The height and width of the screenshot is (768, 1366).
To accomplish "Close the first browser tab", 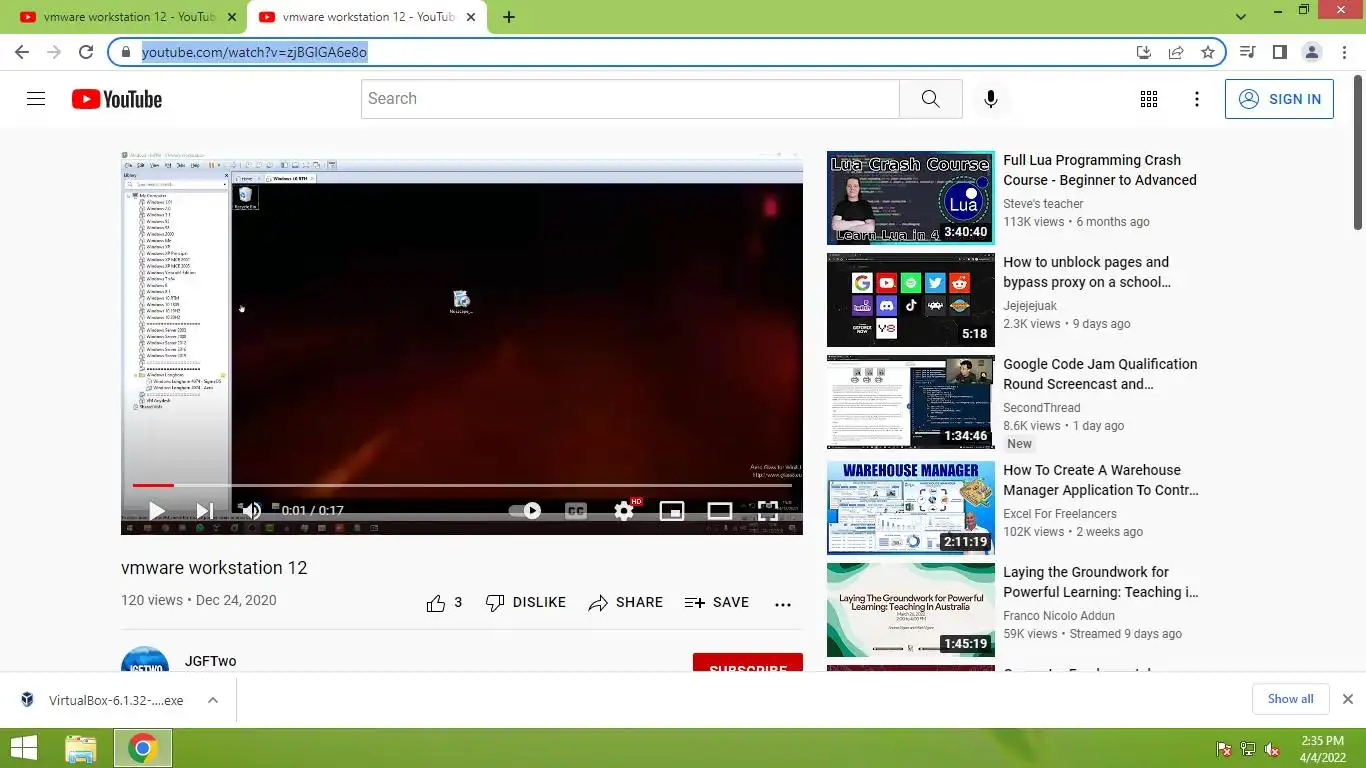I will pos(232,17).
